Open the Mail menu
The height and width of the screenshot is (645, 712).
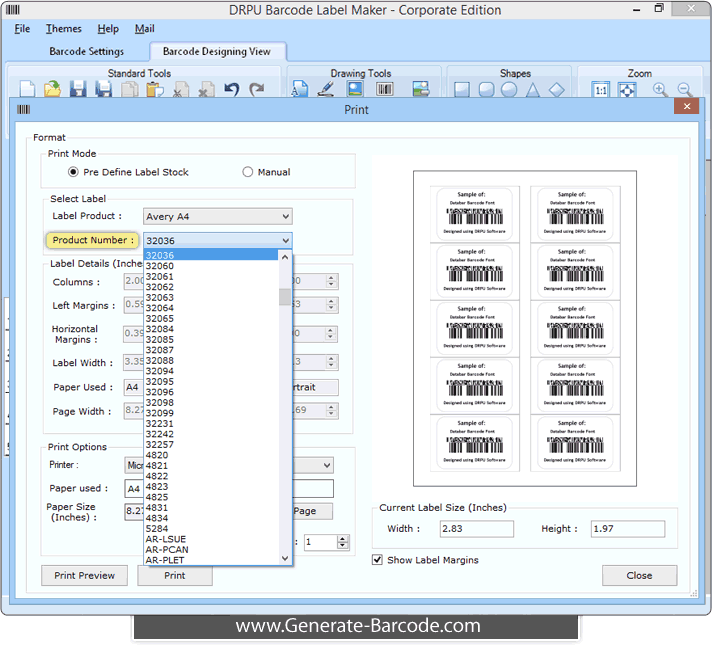click(x=144, y=29)
